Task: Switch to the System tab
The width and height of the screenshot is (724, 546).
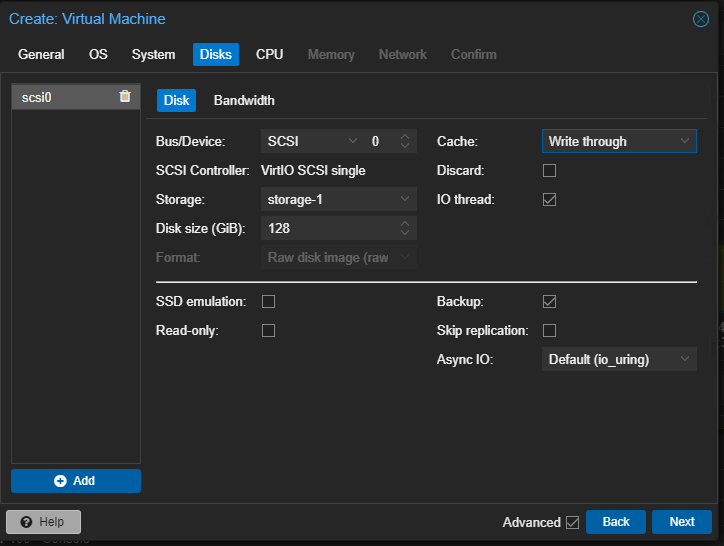Action: pos(153,55)
